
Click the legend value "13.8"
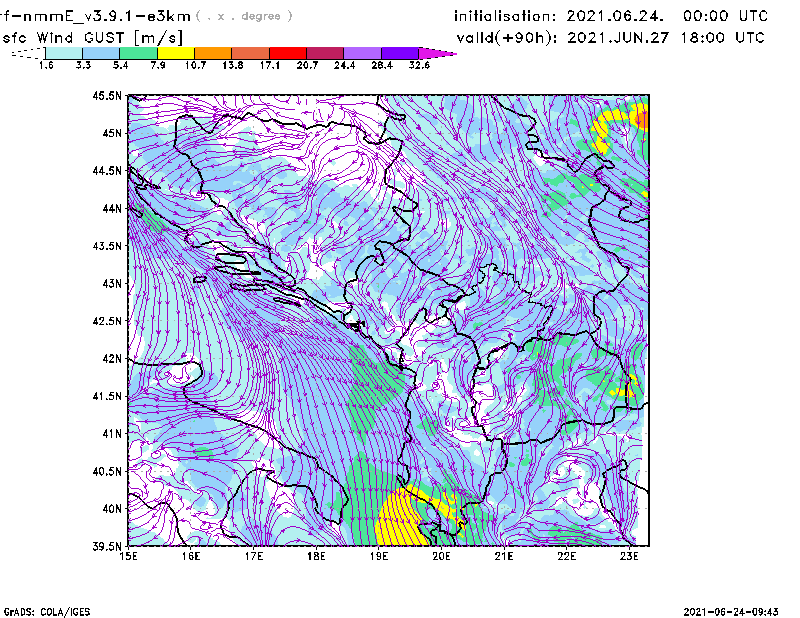(233, 65)
